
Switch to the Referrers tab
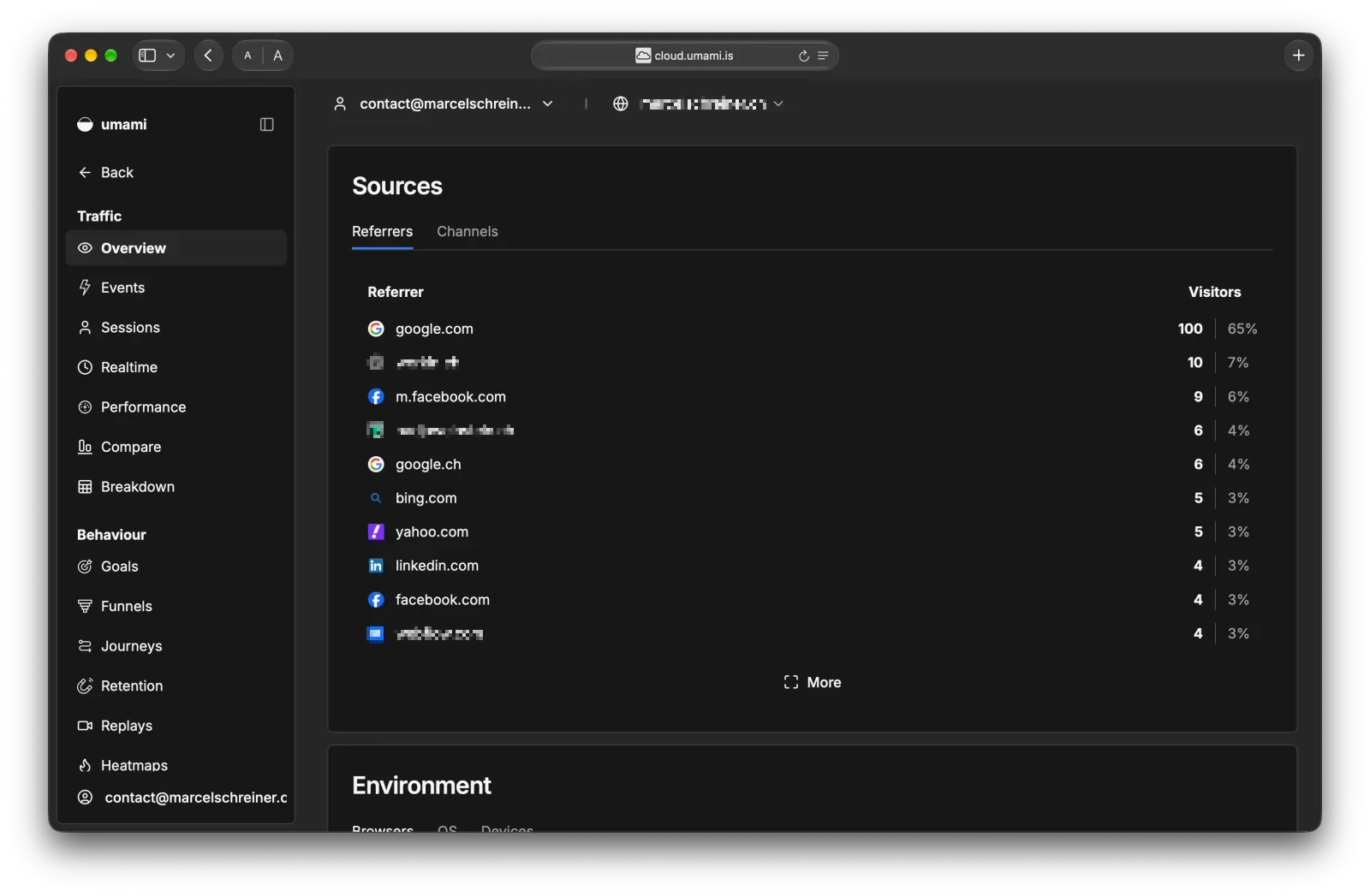tap(382, 231)
